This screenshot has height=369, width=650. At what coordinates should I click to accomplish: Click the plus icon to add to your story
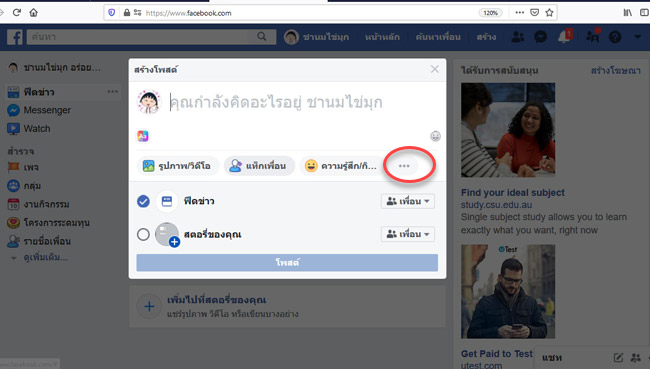click(x=149, y=306)
